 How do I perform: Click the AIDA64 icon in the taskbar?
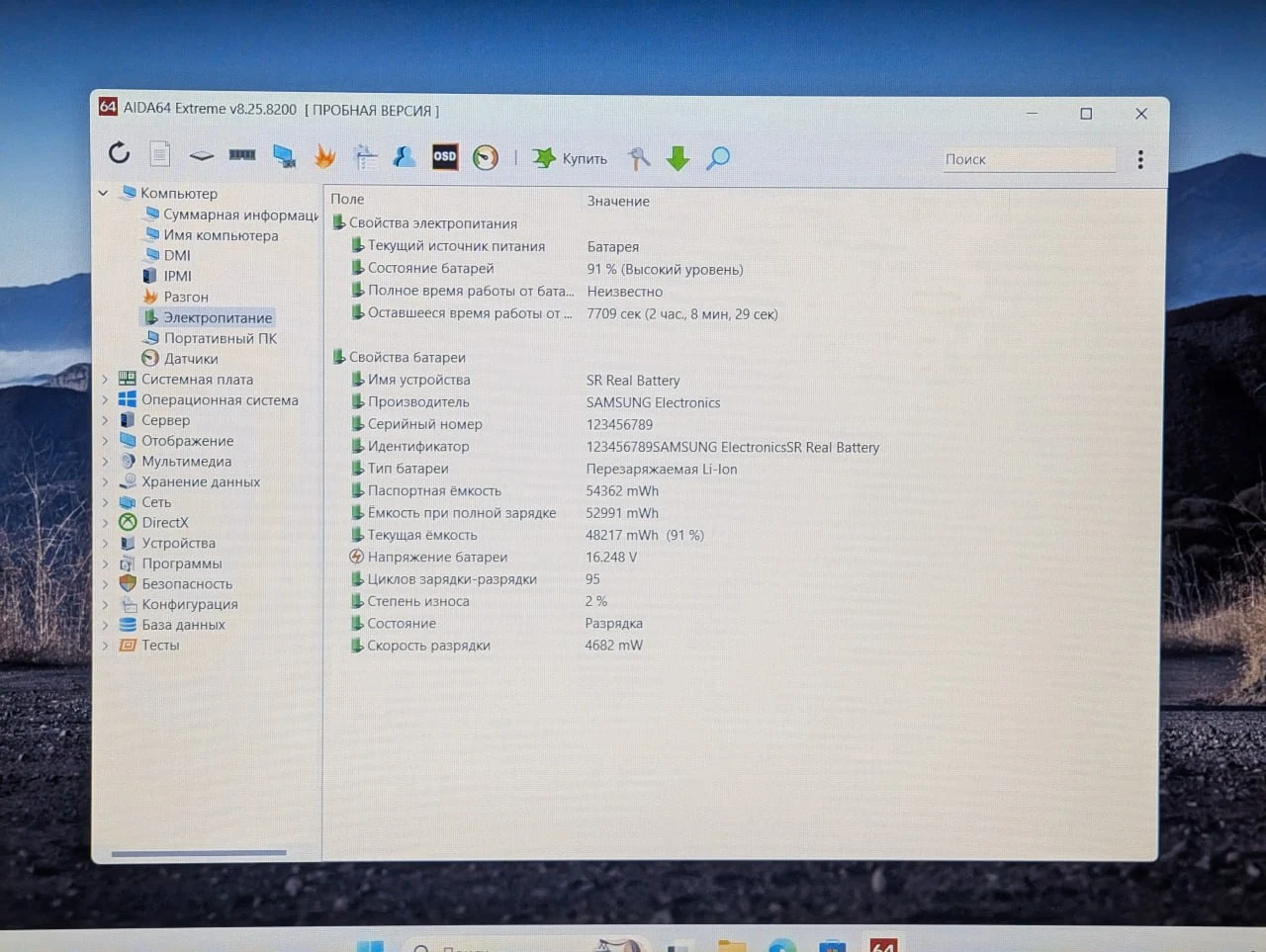coord(883,946)
